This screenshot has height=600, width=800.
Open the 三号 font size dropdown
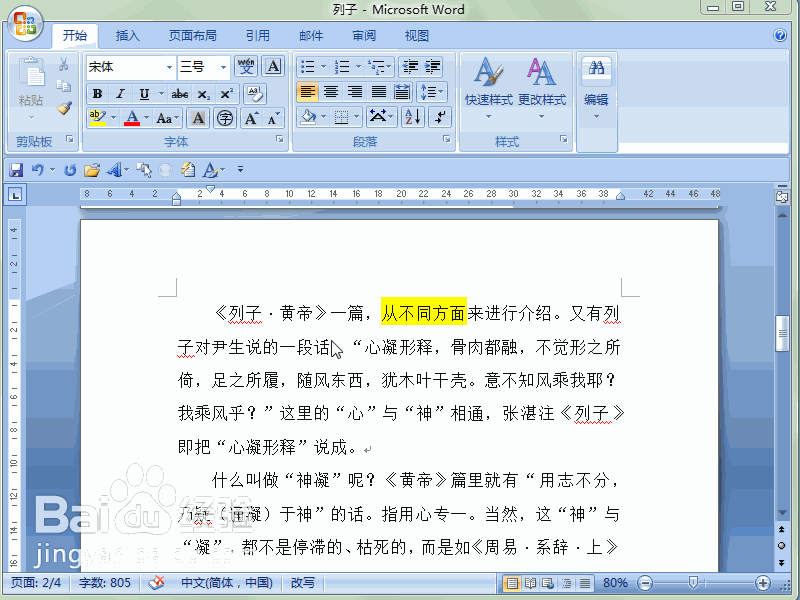point(218,67)
